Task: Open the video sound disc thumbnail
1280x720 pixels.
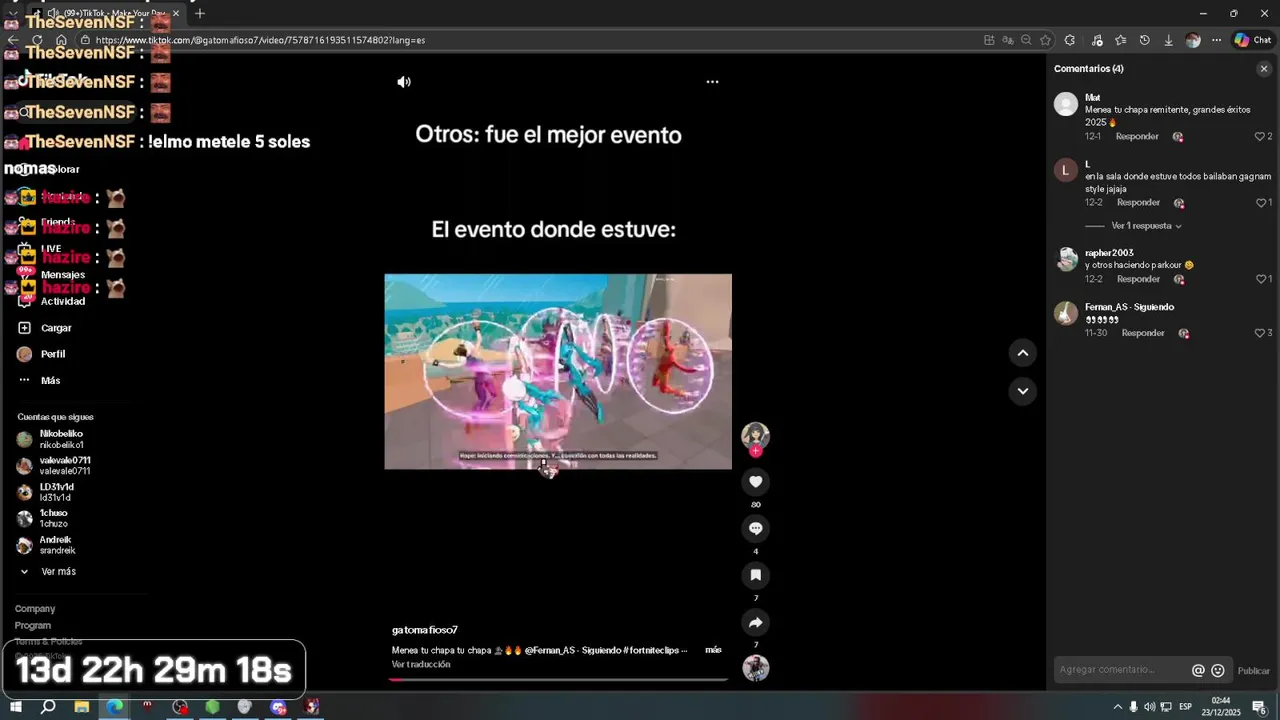Action: click(x=755, y=668)
